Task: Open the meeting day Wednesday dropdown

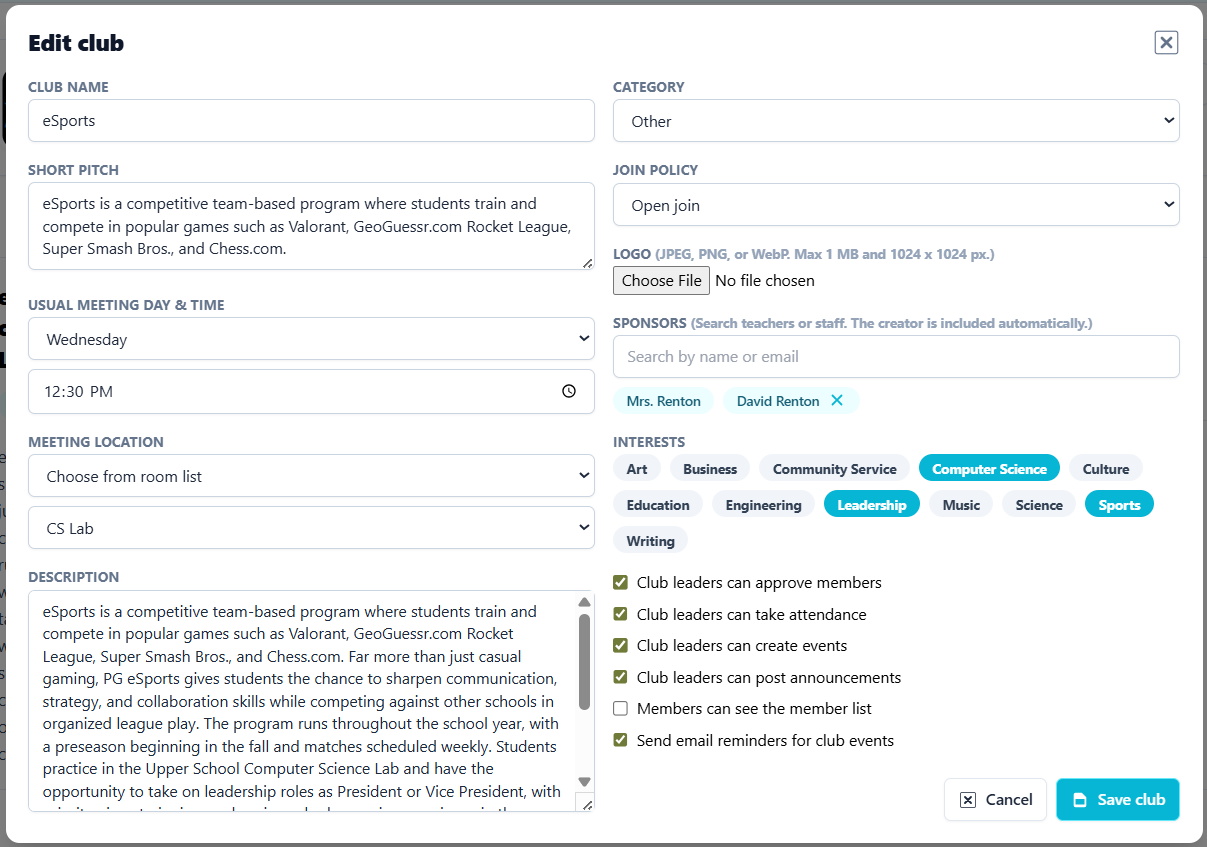Action: click(x=311, y=339)
